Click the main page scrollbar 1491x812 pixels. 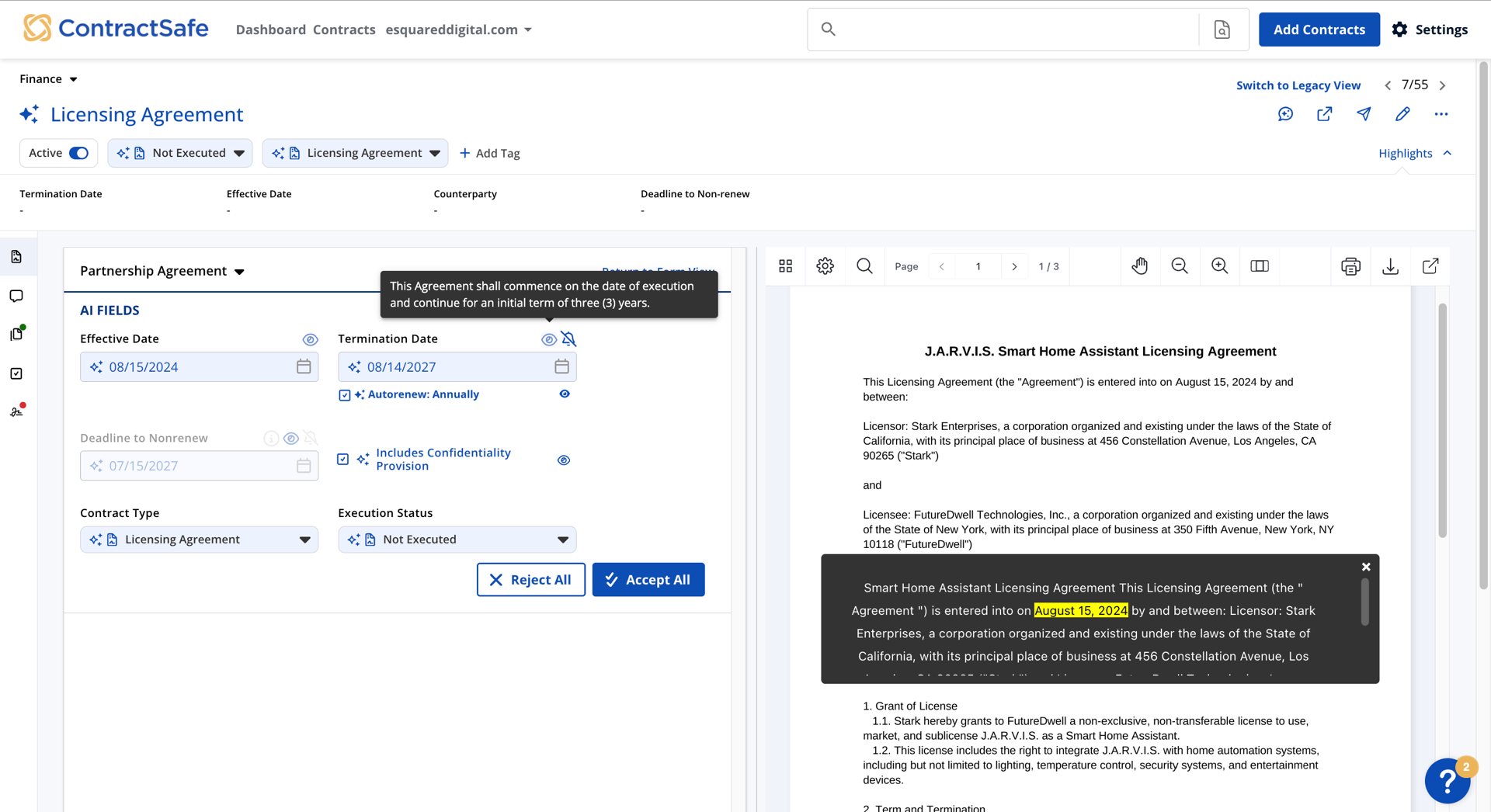pos(1484,326)
